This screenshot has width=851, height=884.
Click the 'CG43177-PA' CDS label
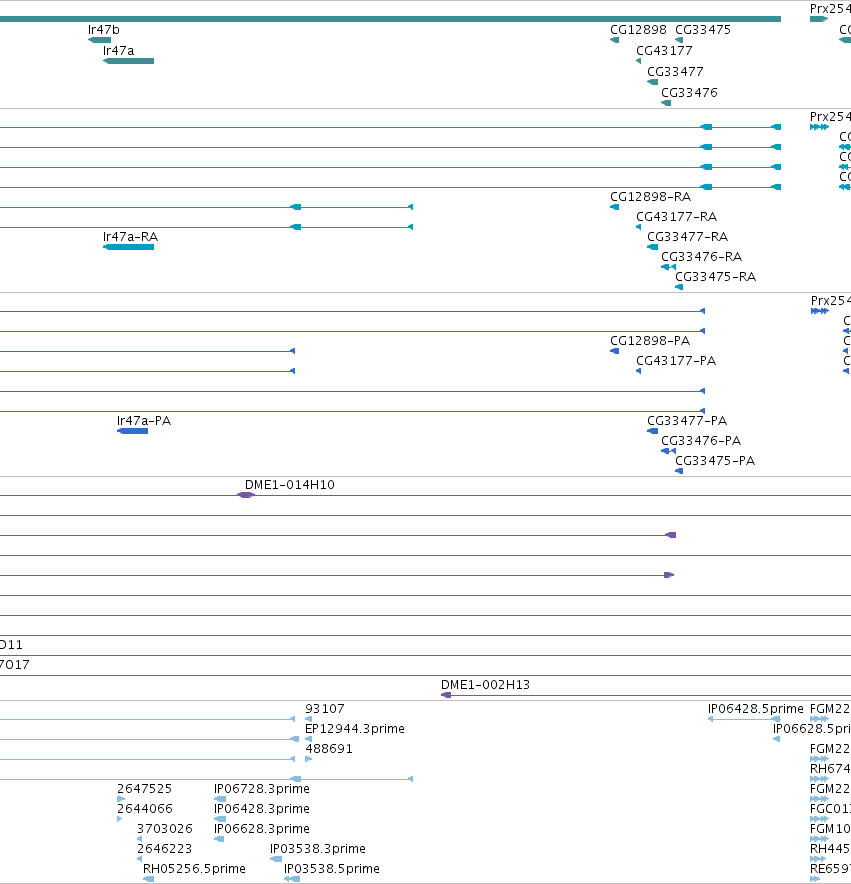point(676,361)
